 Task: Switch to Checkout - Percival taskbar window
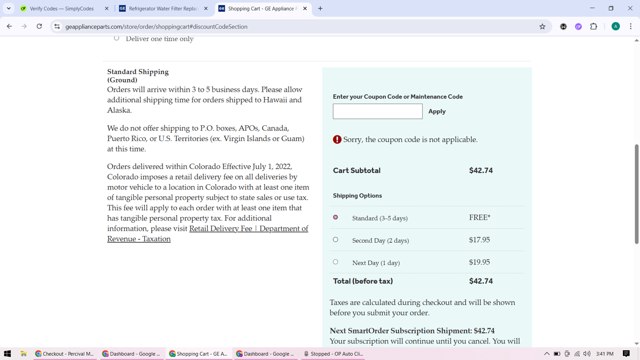[x=64, y=353]
